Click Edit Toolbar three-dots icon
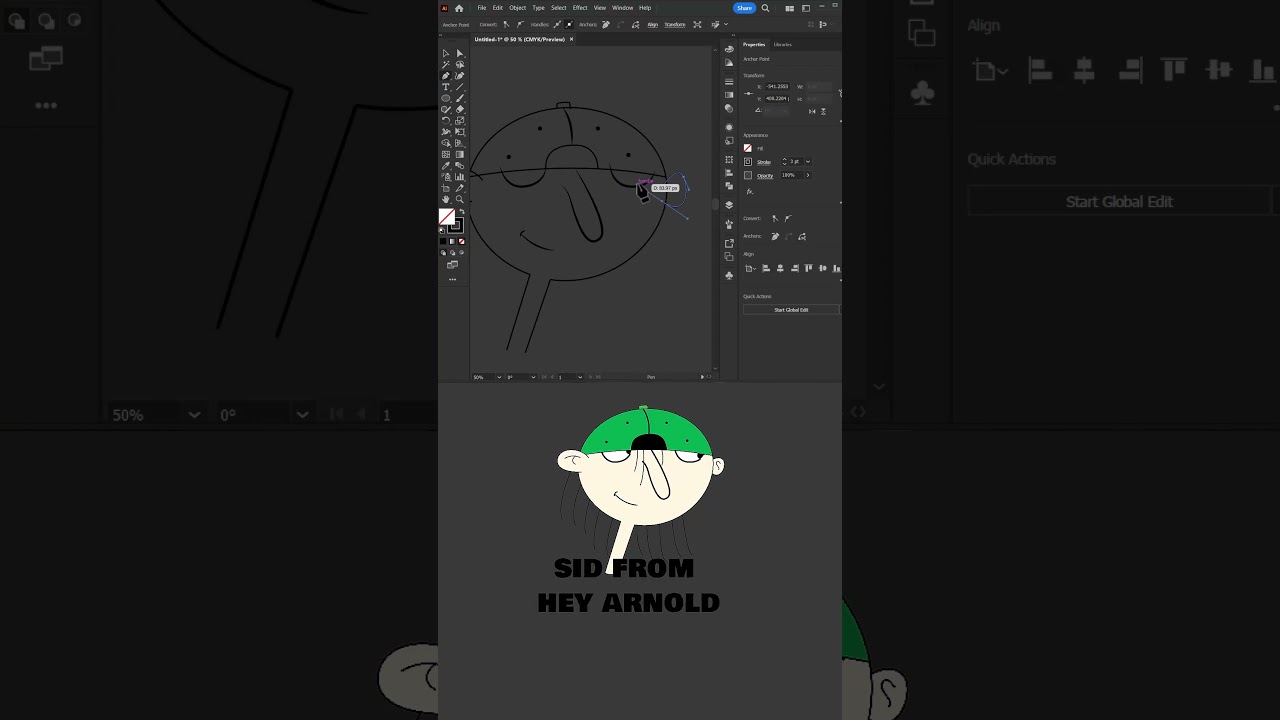 452,279
